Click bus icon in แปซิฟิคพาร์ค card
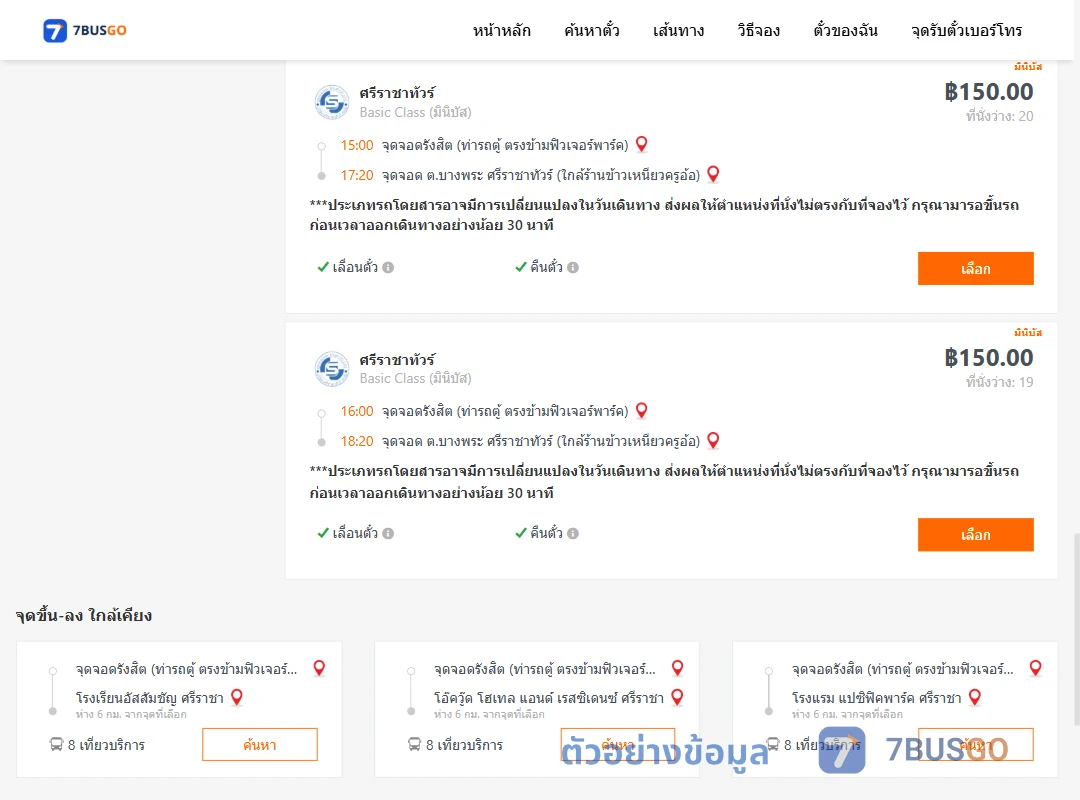The width and height of the screenshot is (1080, 800). pyautogui.click(x=773, y=744)
